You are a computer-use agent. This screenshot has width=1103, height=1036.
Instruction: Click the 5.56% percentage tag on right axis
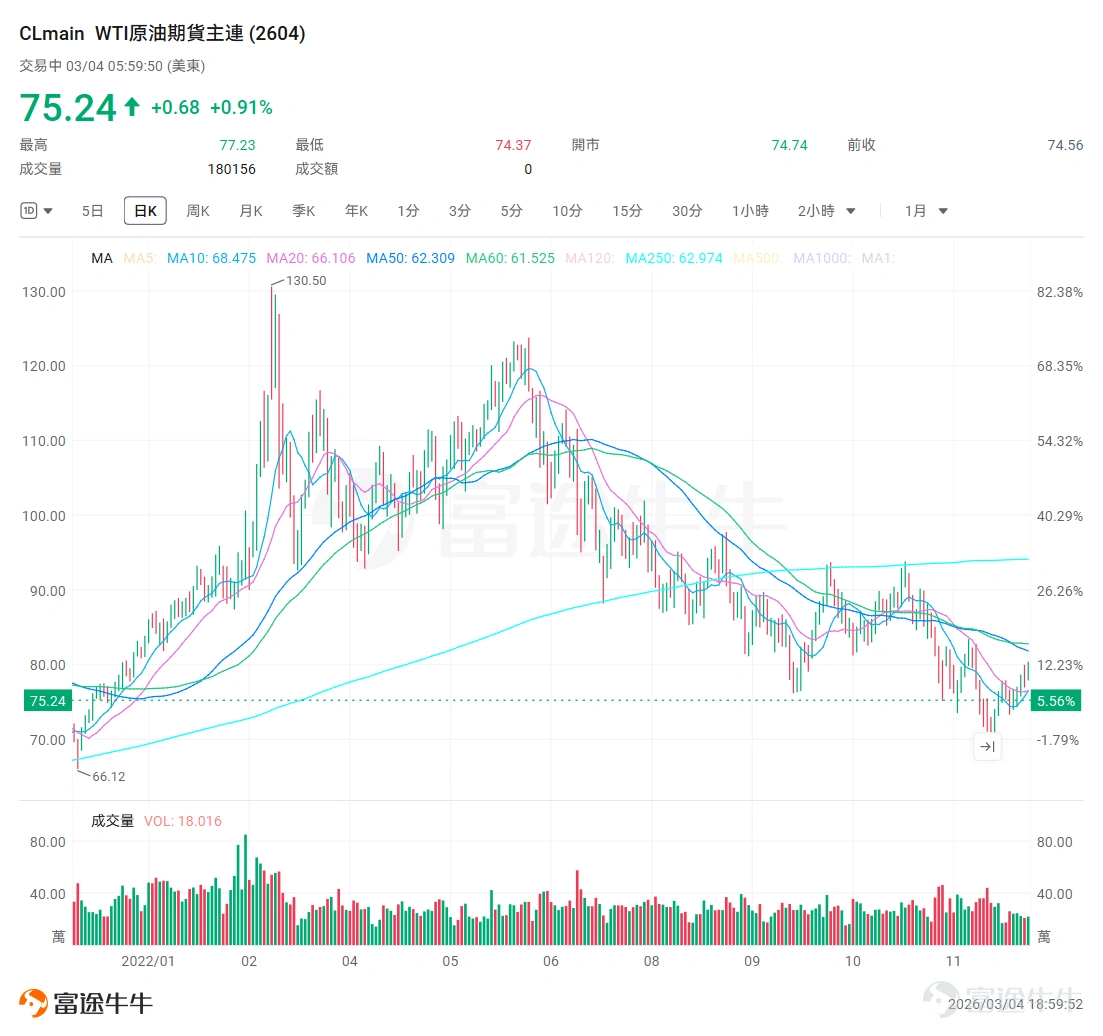click(x=1055, y=701)
